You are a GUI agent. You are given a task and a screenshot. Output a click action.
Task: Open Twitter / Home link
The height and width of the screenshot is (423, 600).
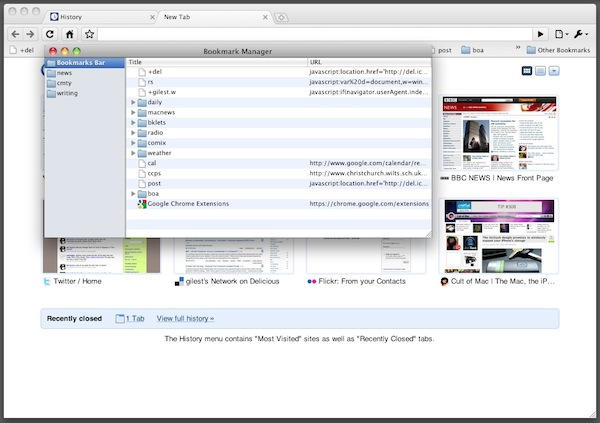(x=77, y=281)
